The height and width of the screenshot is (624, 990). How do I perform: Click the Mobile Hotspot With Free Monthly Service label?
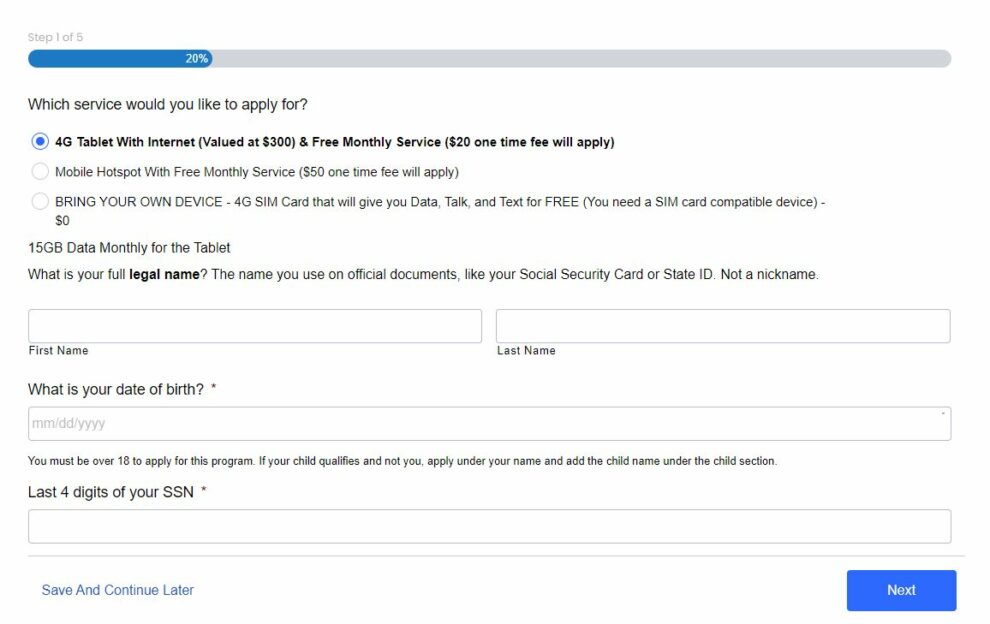click(x=257, y=172)
